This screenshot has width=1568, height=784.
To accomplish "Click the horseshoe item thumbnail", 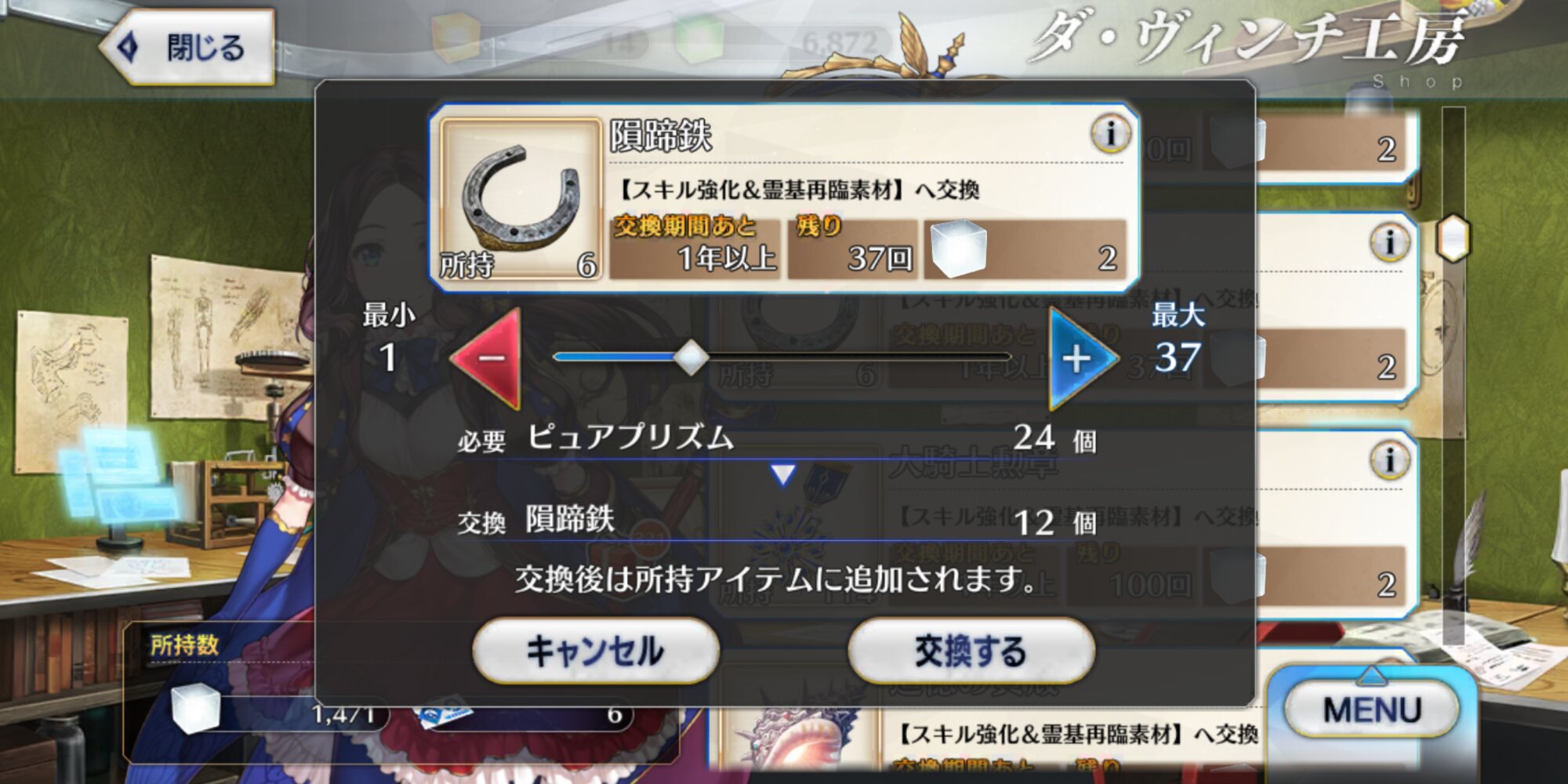I will click(x=521, y=198).
